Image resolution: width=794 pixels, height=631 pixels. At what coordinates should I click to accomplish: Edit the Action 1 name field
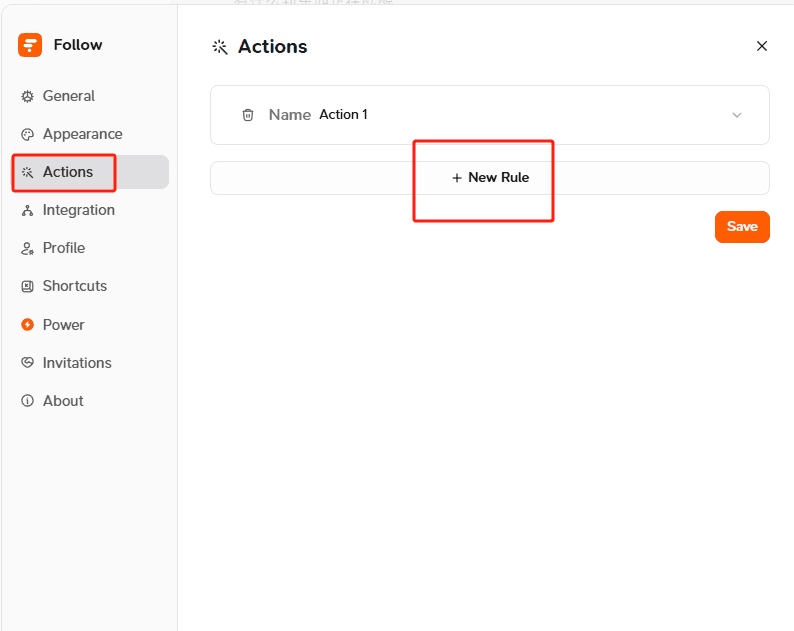tap(343, 115)
